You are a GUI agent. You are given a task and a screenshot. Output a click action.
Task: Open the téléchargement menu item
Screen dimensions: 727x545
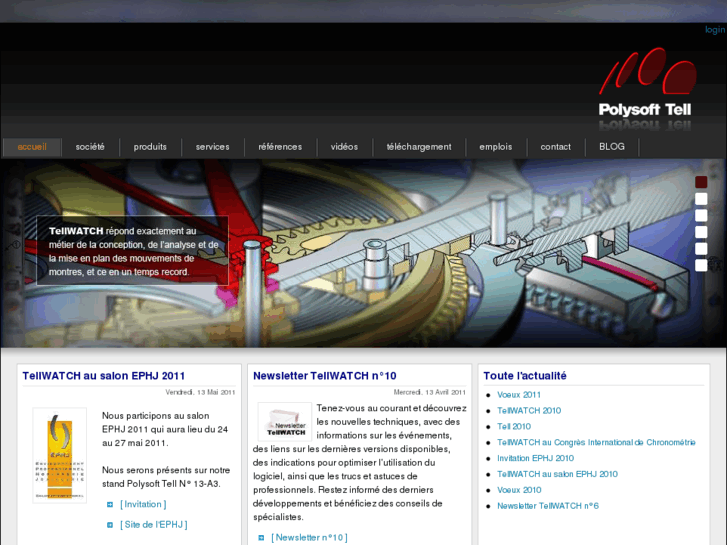(x=419, y=147)
